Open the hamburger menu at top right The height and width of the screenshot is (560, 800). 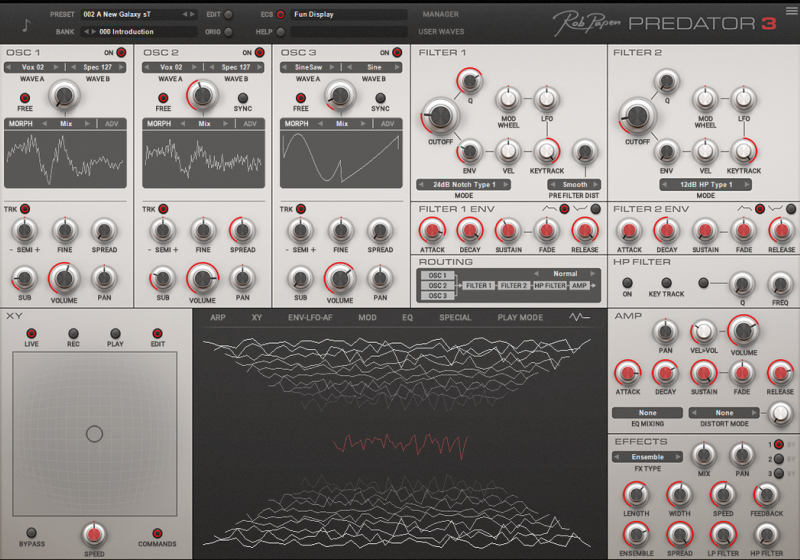tap(791, 10)
